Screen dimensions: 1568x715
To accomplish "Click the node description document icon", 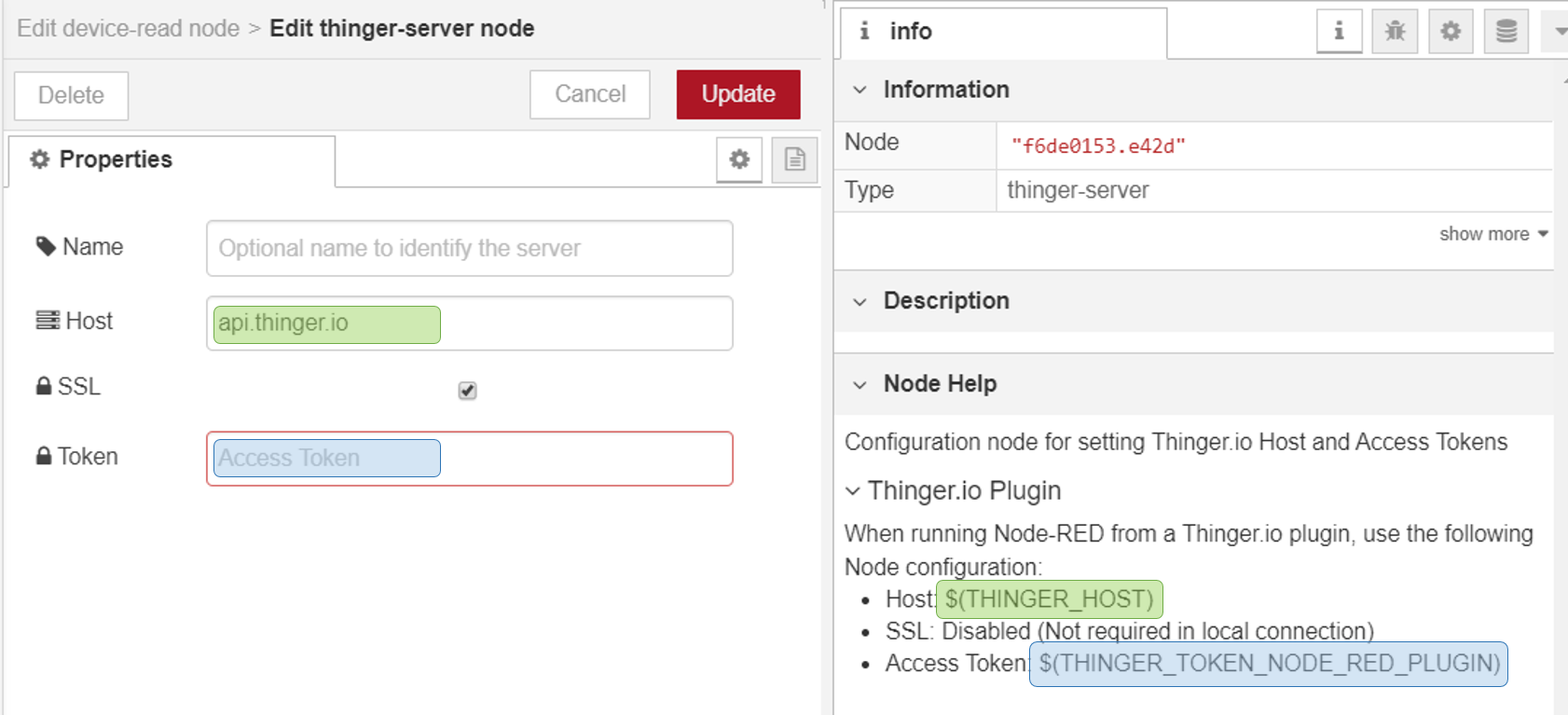I will pos(794,159).
